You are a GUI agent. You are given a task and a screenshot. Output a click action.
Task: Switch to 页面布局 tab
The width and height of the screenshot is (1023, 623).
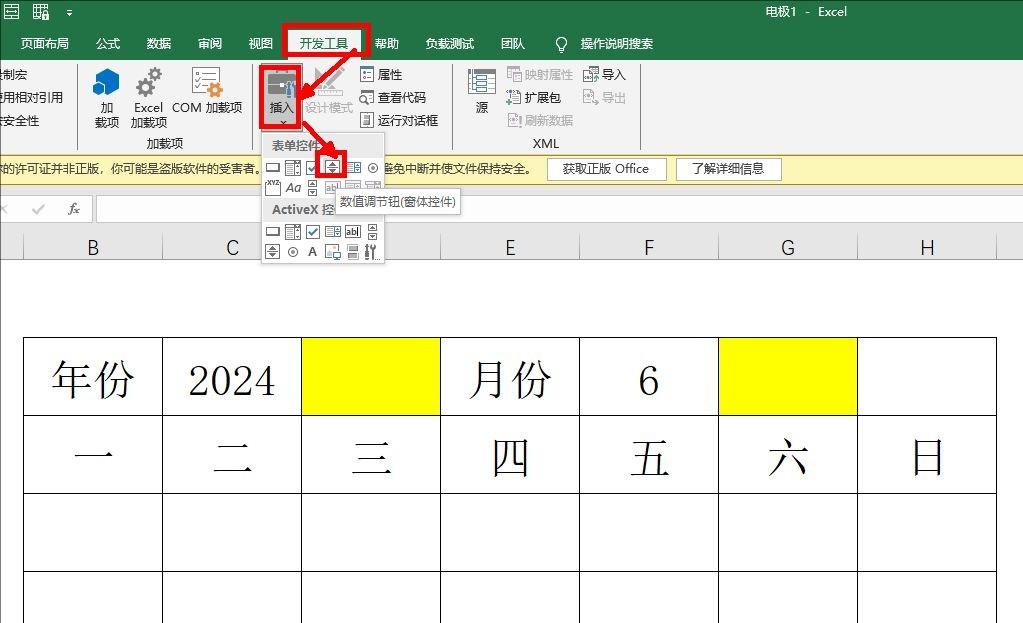click(x=44, y=44)
